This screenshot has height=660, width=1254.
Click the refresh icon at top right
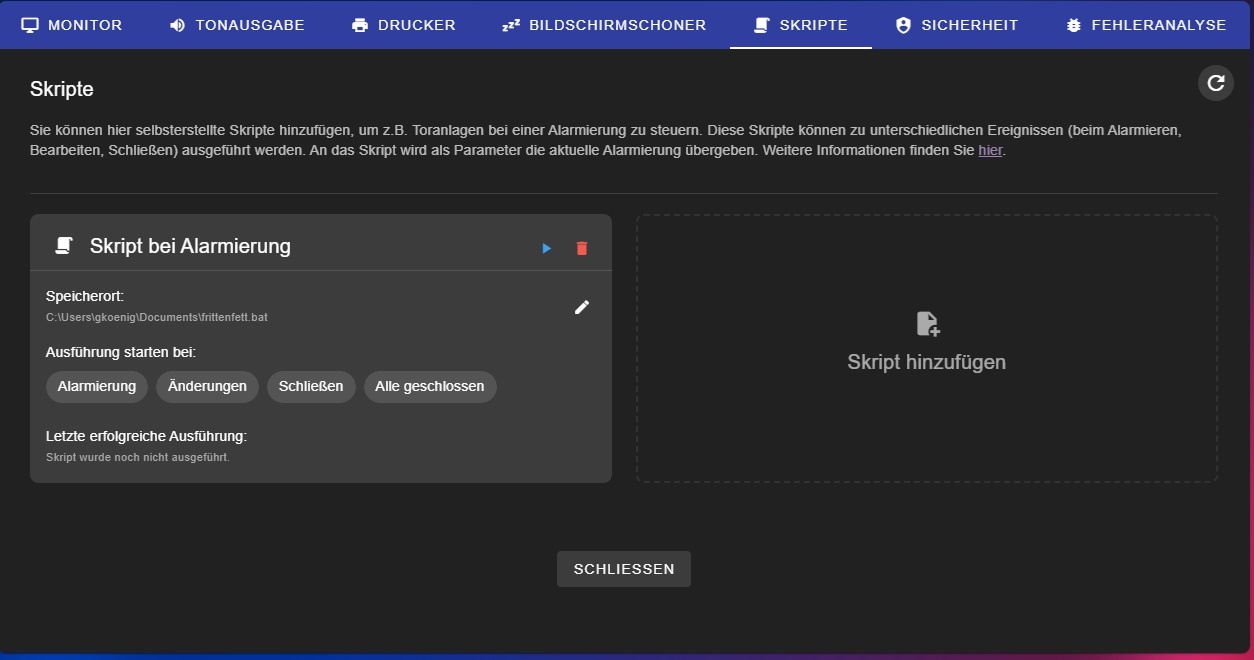pyautogui.click(x=1215, y=83)
